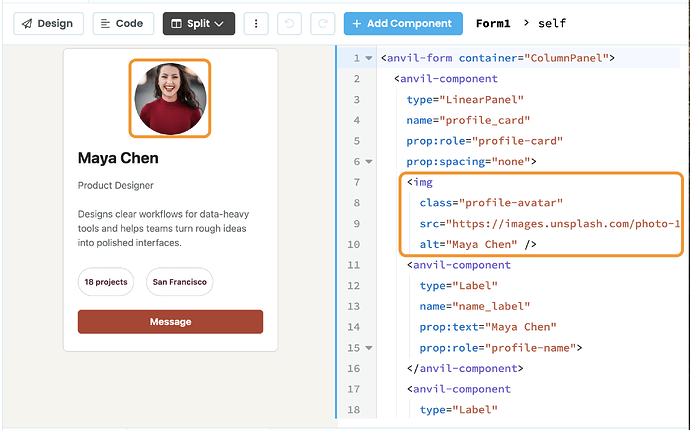690x430 pixels.
Task: Click the bio paragraph about data-heavy tools
Action: [163, 228]
